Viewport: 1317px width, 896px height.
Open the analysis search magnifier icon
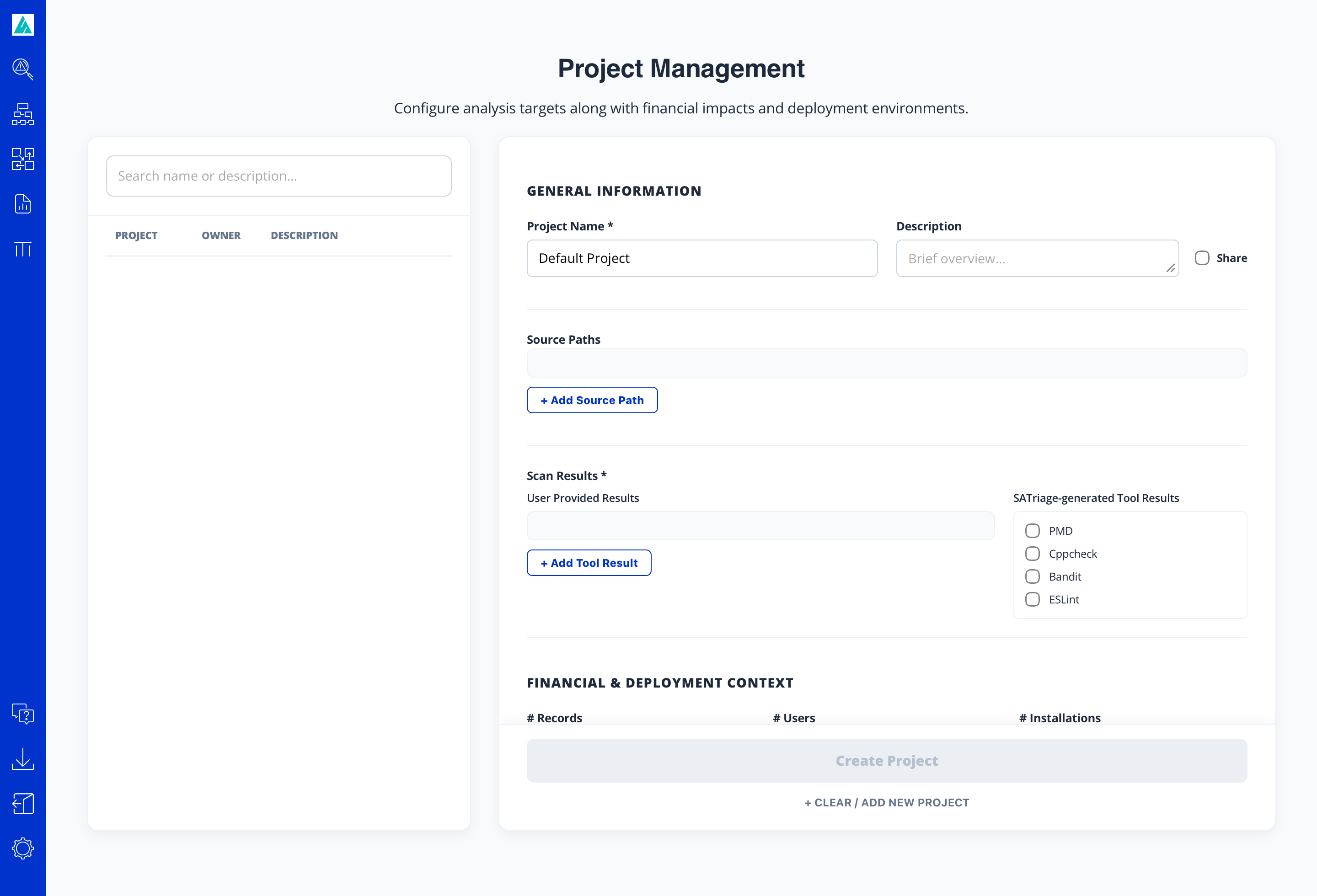tap(23, 69)
